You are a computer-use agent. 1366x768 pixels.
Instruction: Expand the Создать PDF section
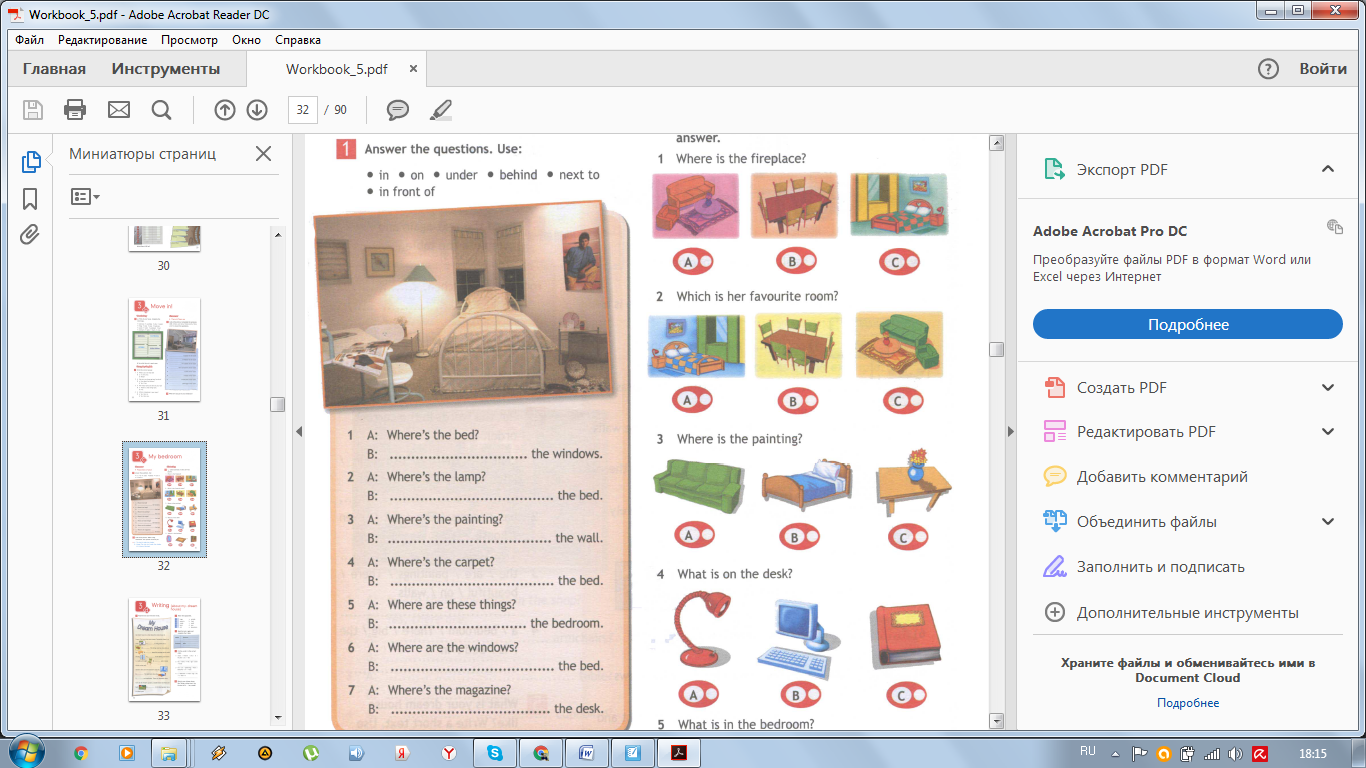click(x=1328, y=388)
